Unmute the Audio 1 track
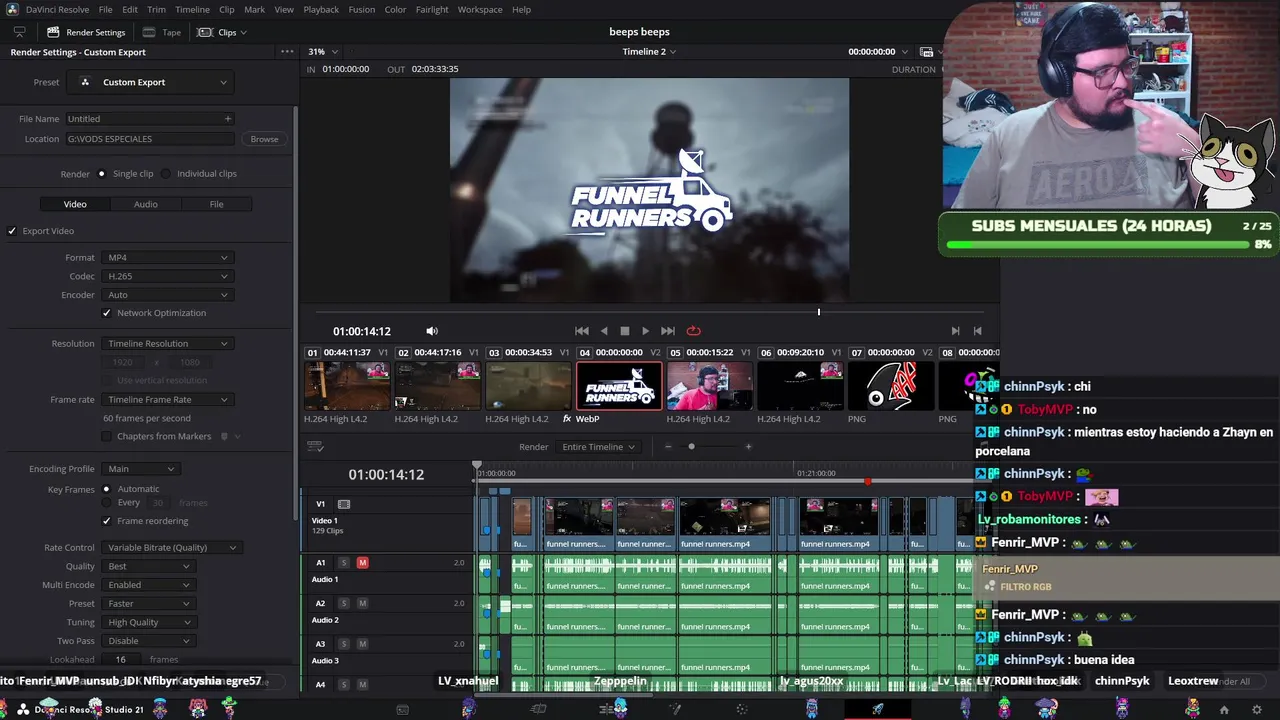1280x720 pixels. tap(363, 563)
